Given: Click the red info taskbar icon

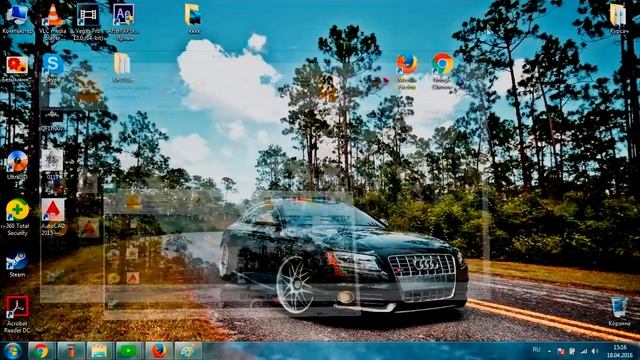Looking at the screenshot, I should [71, 351].
